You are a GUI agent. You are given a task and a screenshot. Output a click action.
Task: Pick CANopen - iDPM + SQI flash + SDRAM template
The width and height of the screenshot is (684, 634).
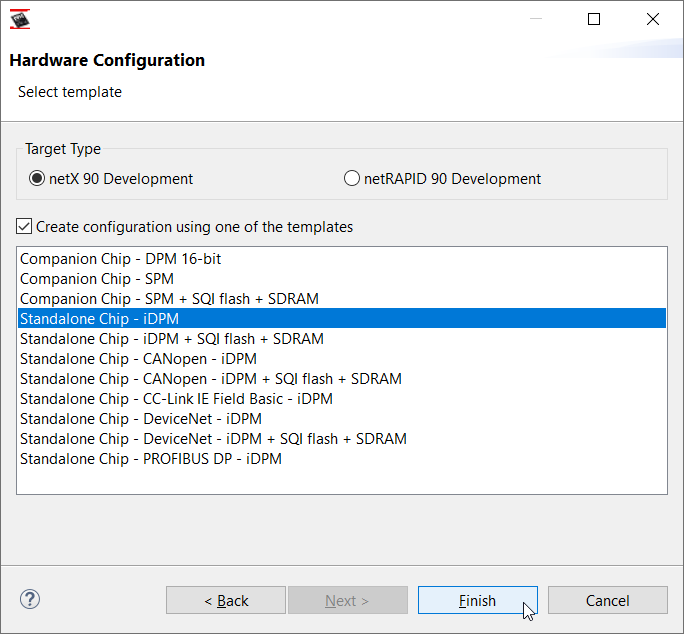click(211, 379)
